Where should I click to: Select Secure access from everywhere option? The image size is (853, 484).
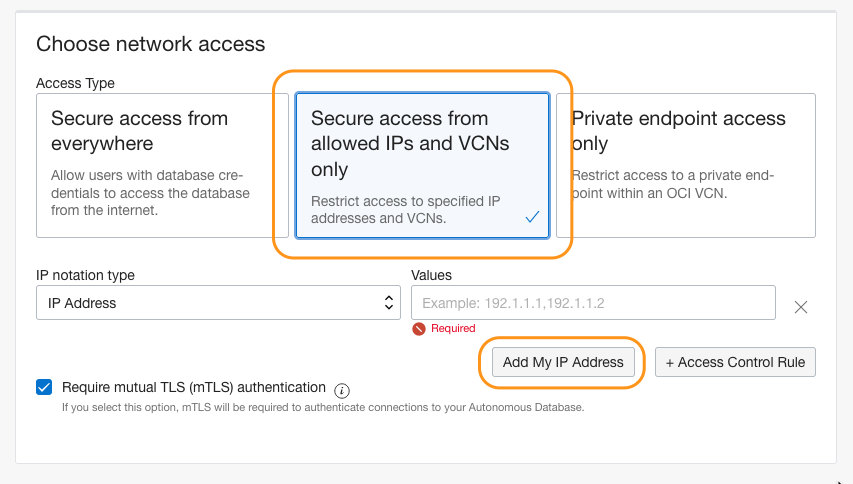[x=162, y=165]
